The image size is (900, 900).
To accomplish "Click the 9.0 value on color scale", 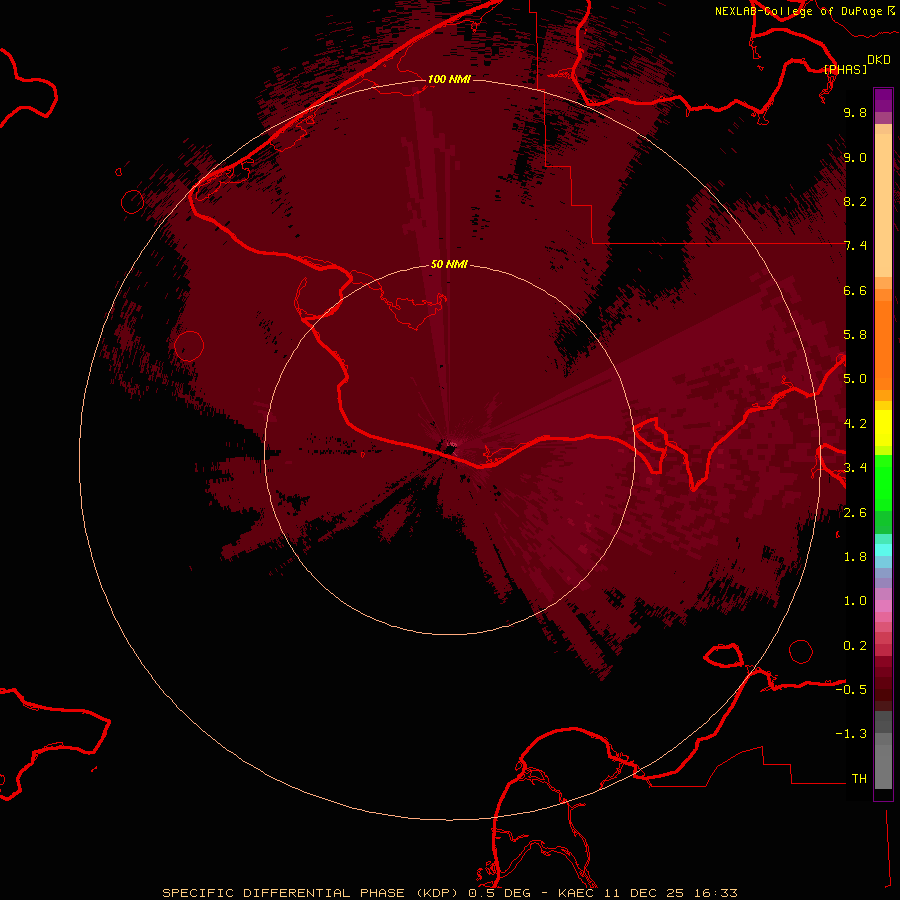I will pyautogui.click(x=855, y=157).
